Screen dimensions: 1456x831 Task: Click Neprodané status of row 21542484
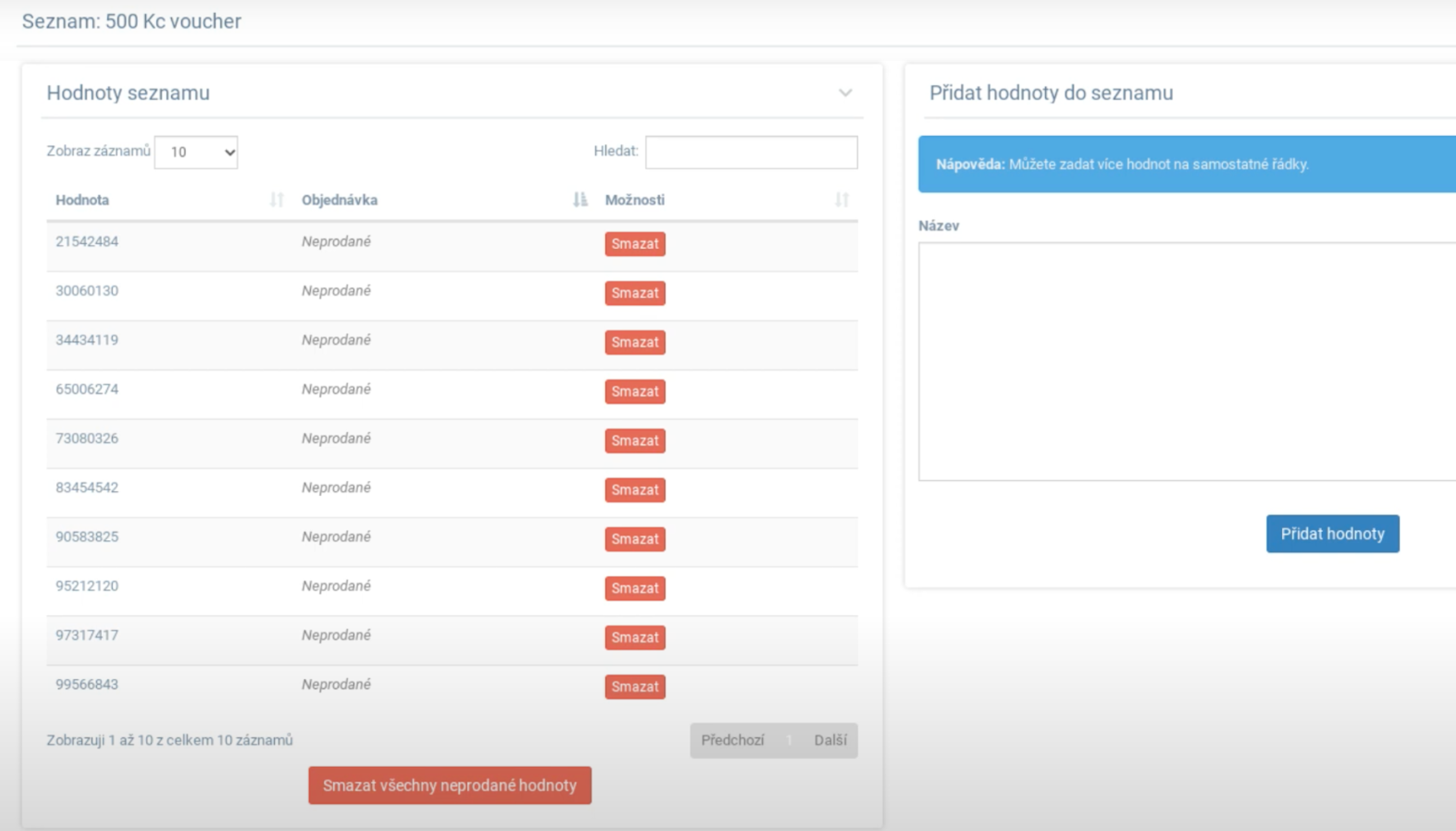[x=336, y=241]
